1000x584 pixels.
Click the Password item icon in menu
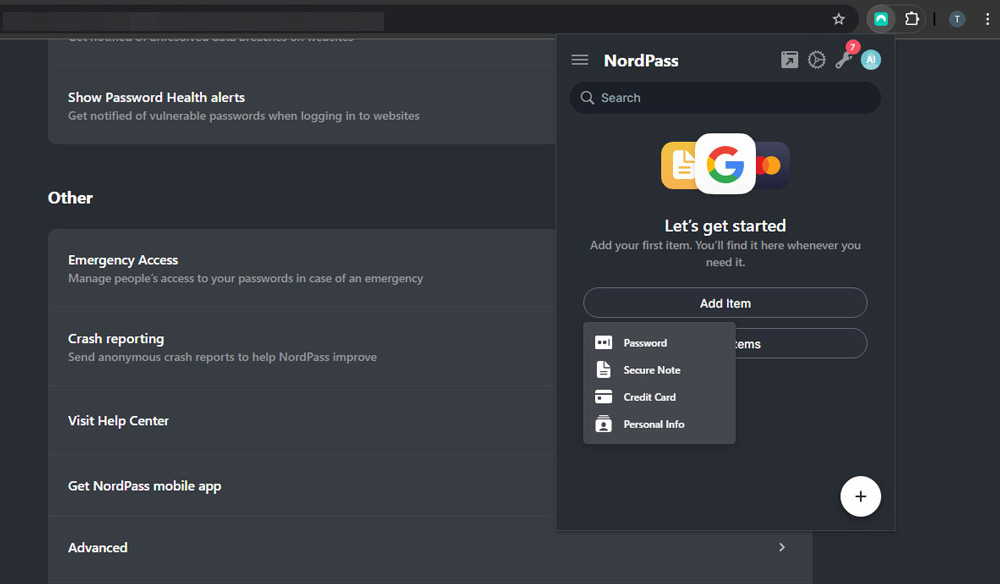point(603,343)
